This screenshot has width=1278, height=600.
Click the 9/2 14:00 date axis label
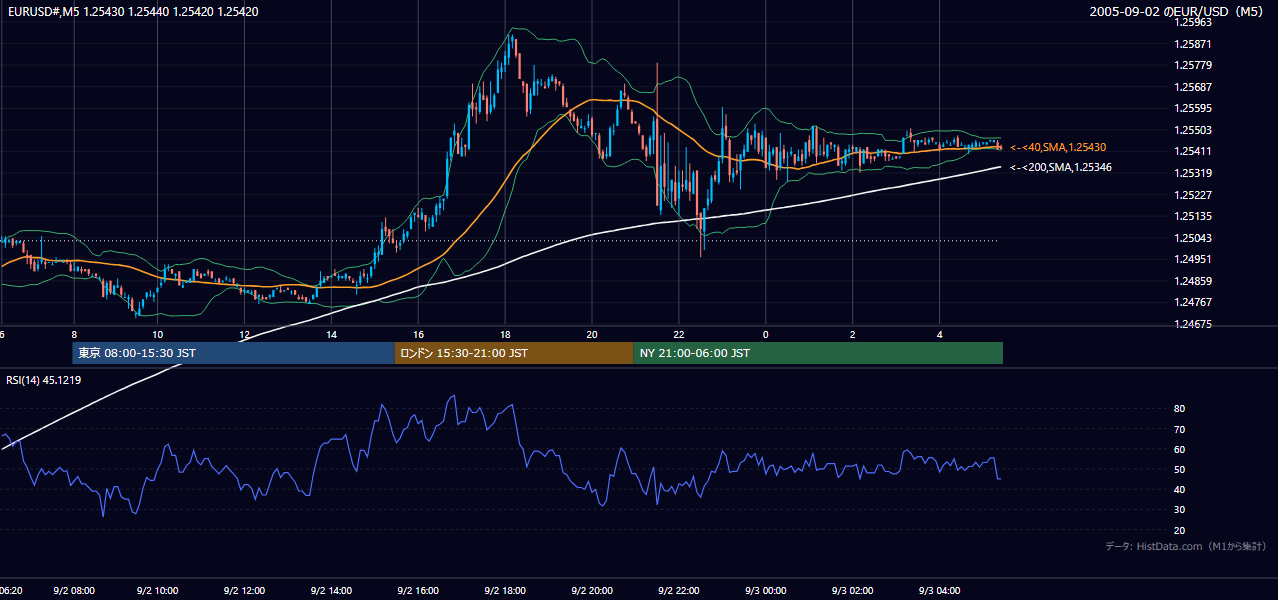332,591
